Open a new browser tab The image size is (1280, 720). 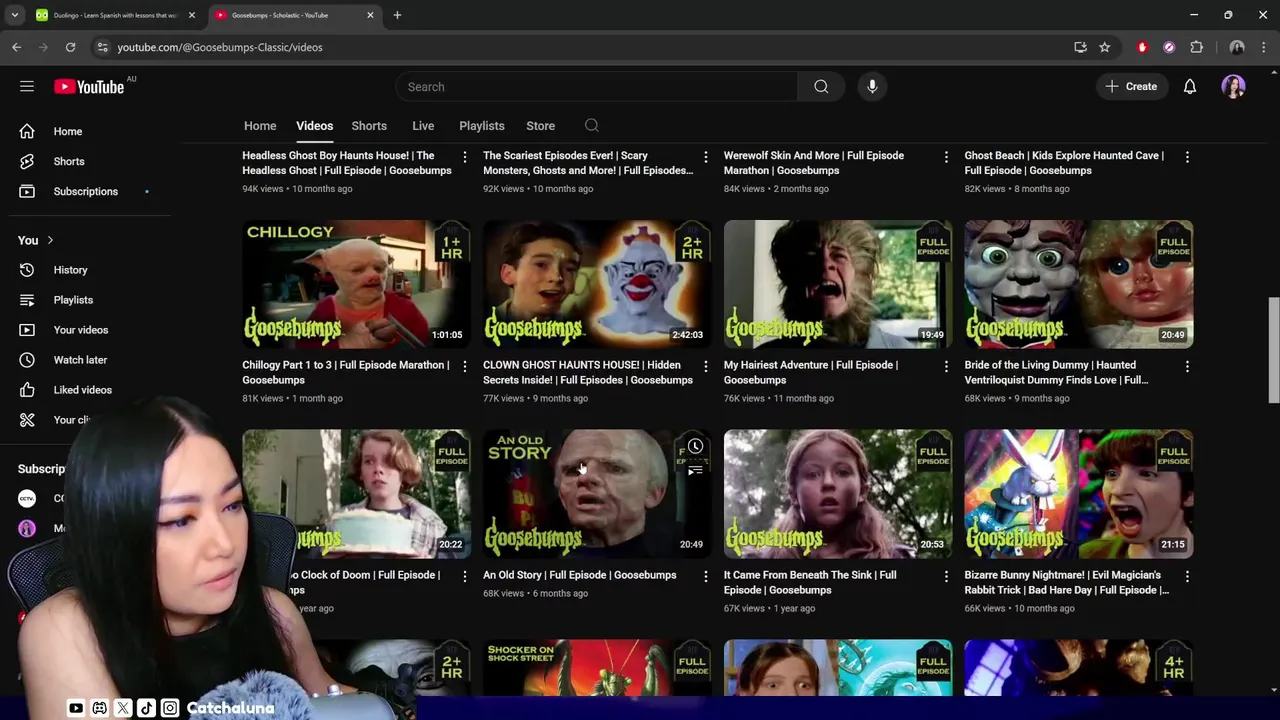tap(397, 15)
